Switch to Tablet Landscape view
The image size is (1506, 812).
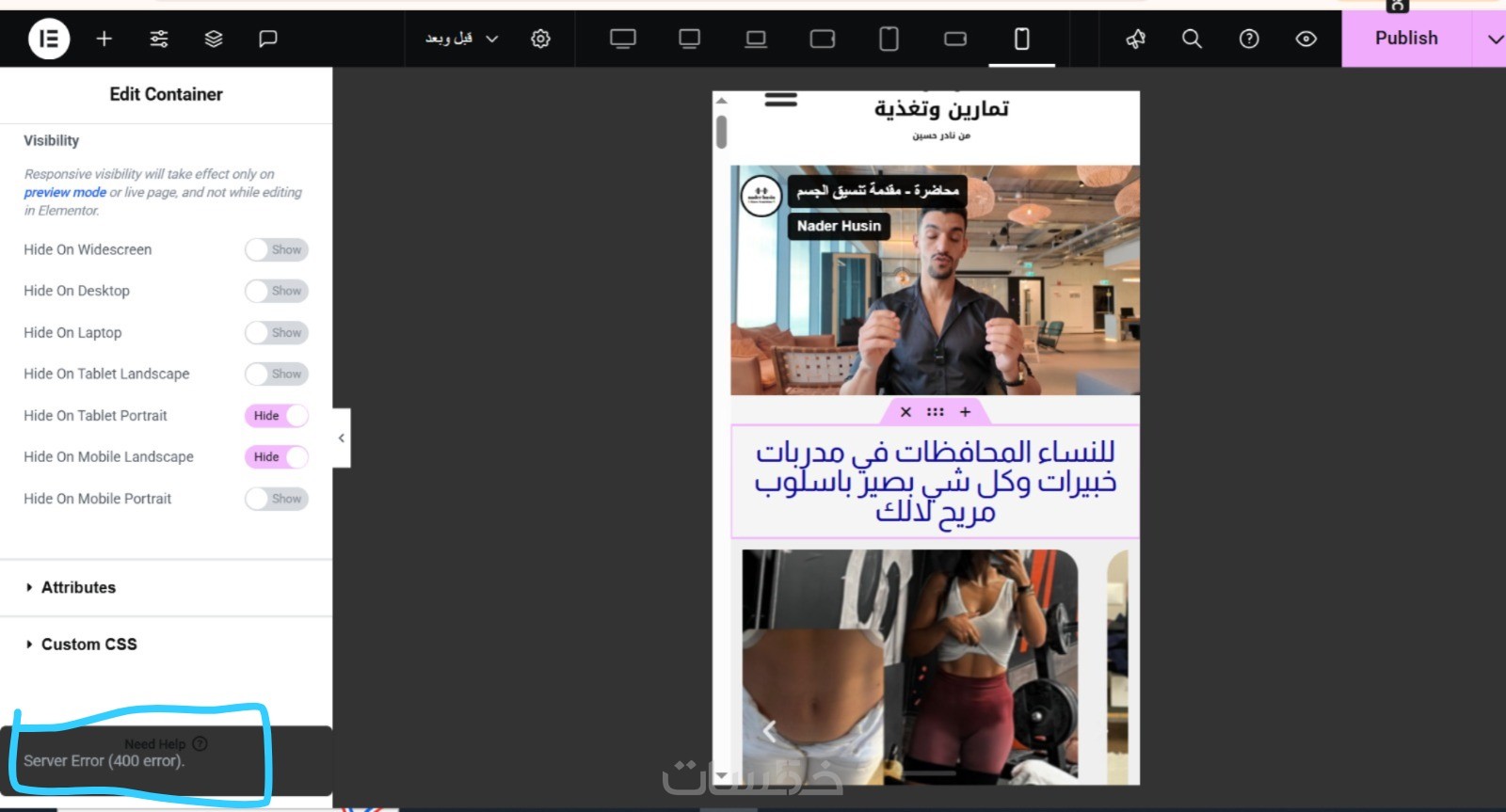(823, 39)
